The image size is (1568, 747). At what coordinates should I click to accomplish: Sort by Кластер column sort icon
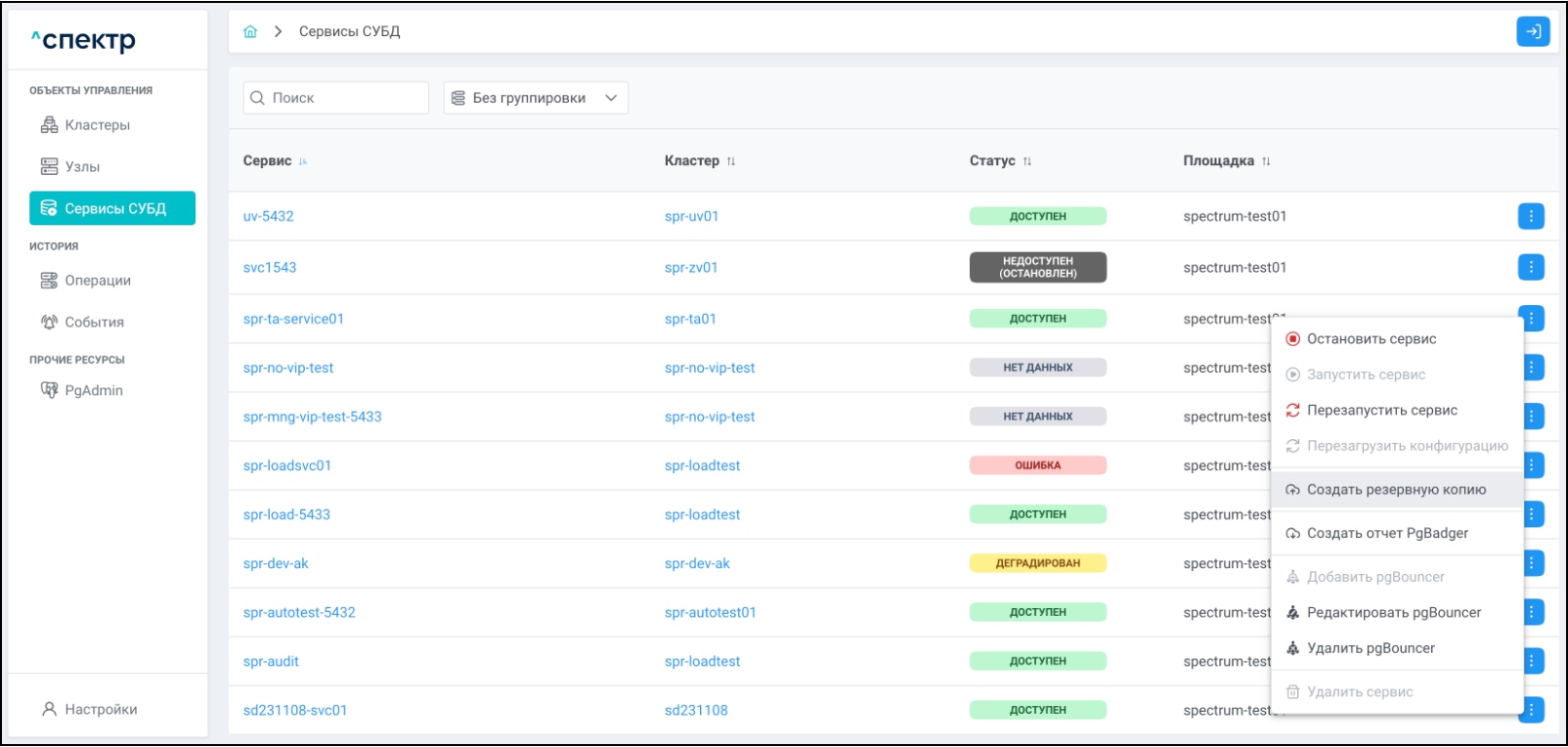(x=731, y=161)
